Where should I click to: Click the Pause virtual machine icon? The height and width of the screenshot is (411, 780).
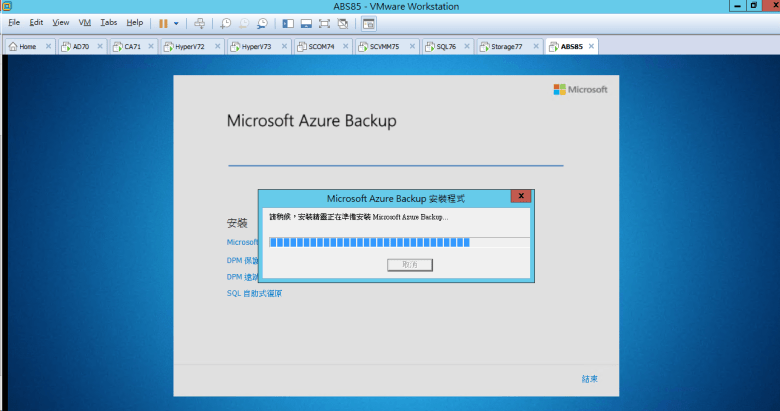(163, 22)
